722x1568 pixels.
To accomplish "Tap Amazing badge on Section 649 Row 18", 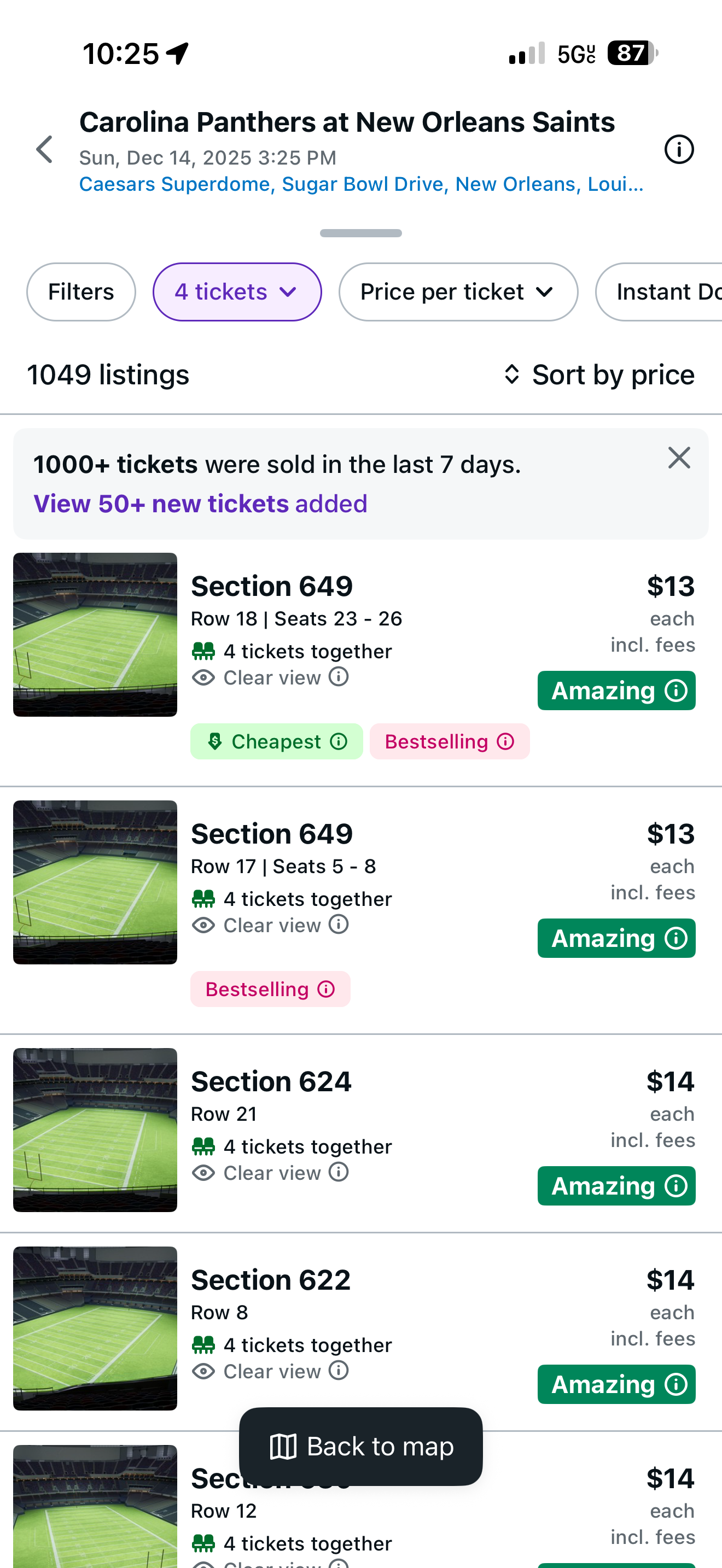I will pyautogui.click(x=616, y=691).
